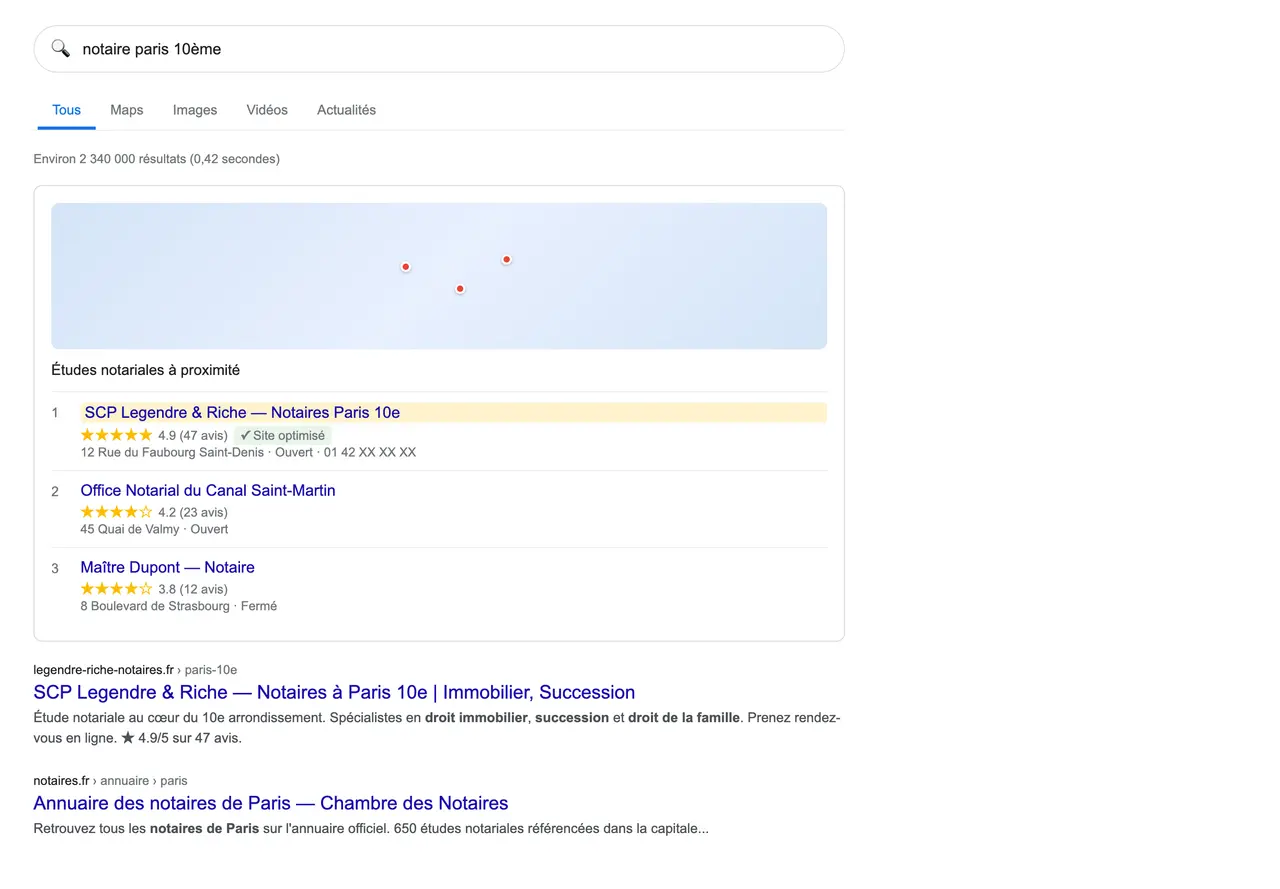Click address '12 Rue du Faubourg Saint-Denis'
Screen dimensions: 1280x889
tap(173, 452)
